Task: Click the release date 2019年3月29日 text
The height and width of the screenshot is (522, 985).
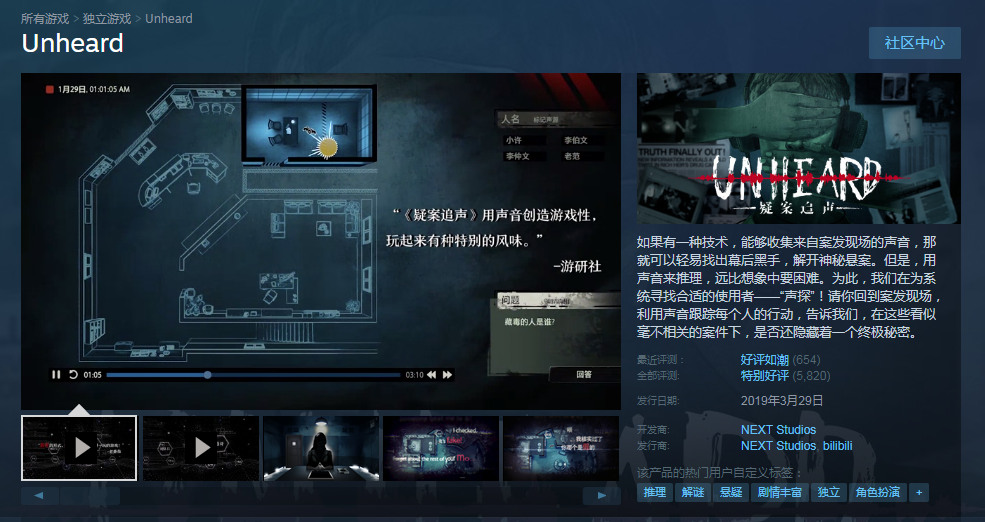Action: pos(782,401)
